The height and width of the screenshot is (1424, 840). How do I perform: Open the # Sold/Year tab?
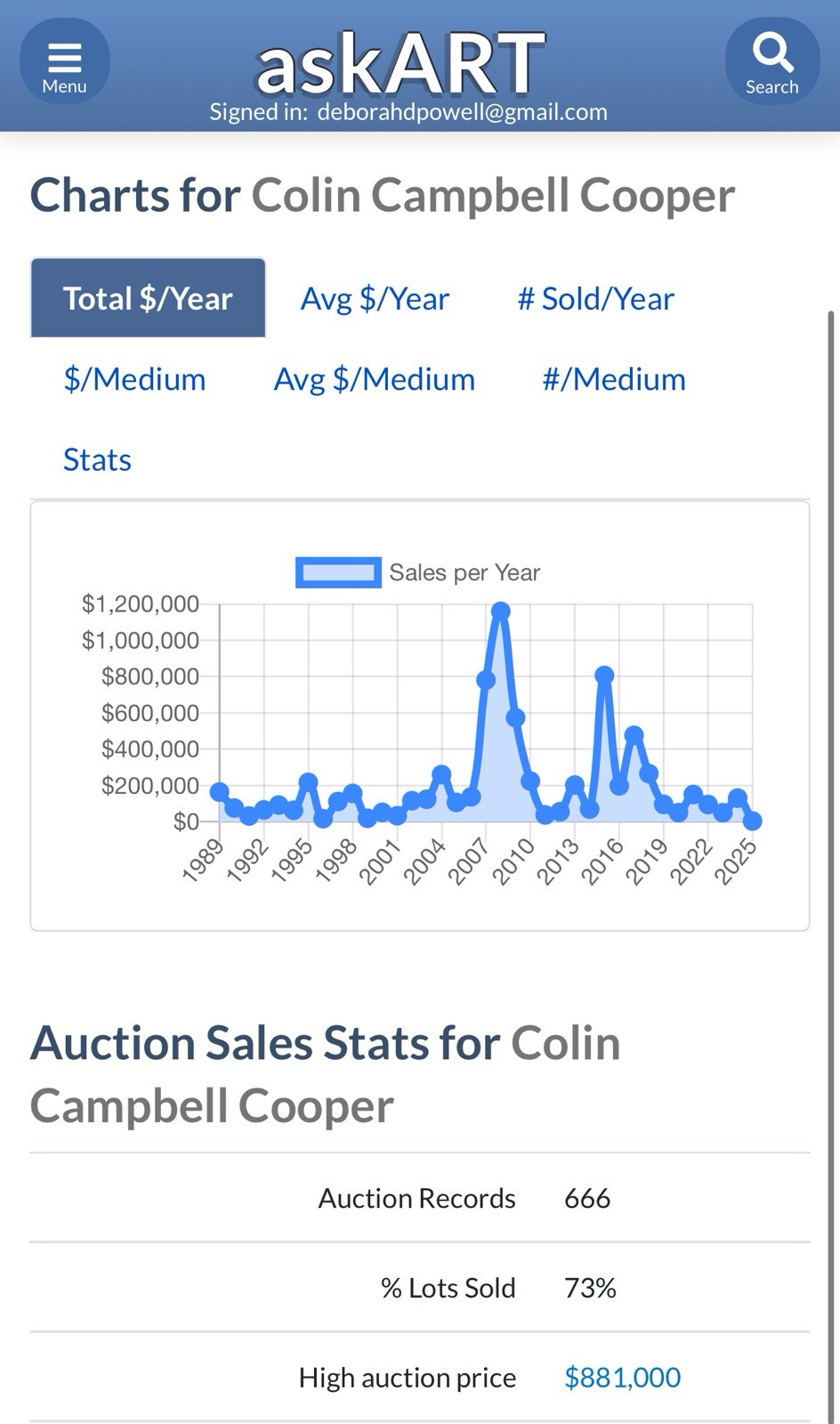tap(595, 298)
